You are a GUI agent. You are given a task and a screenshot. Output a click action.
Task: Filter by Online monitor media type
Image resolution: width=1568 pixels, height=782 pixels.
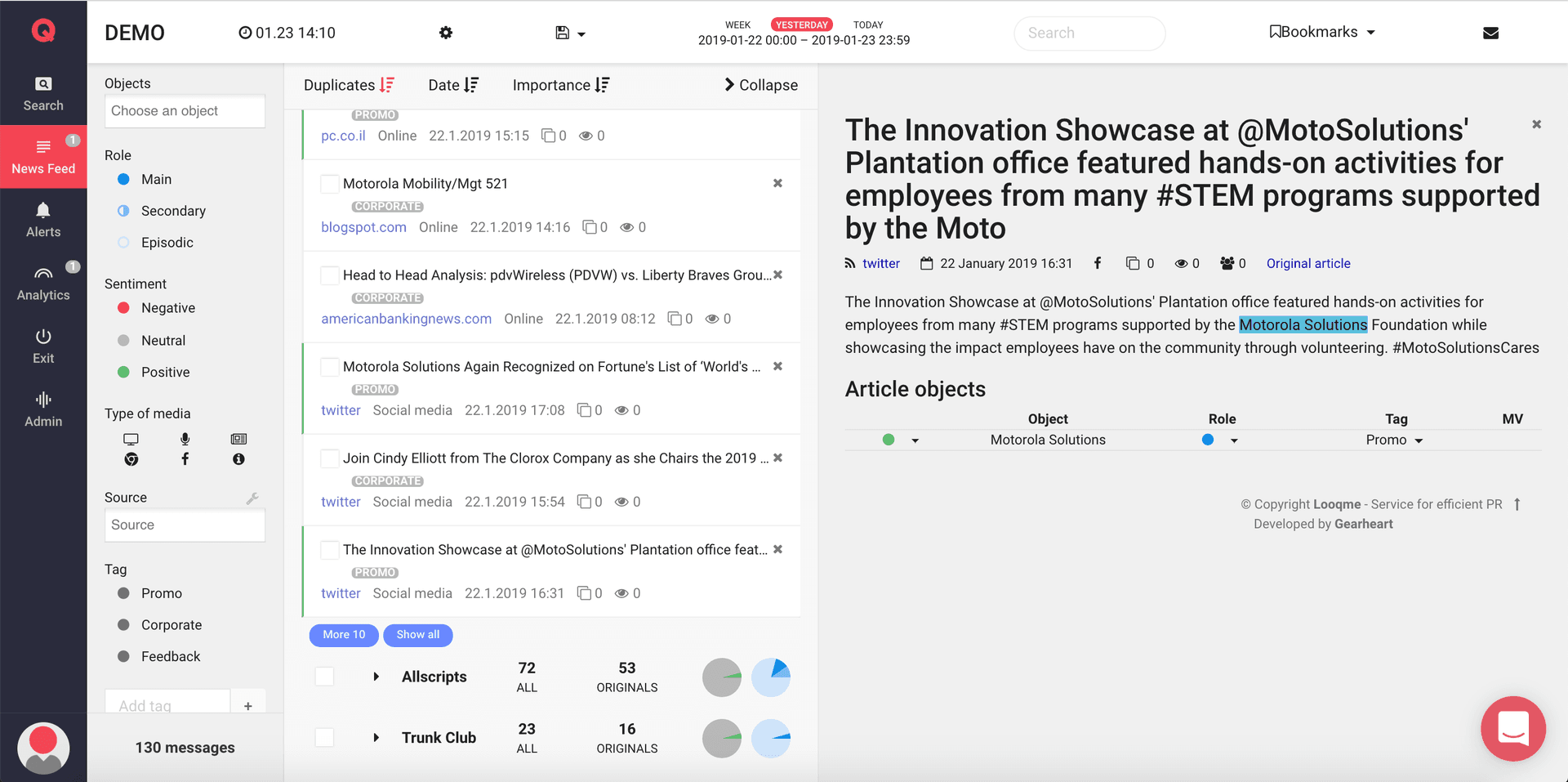[x=131, y=439]
